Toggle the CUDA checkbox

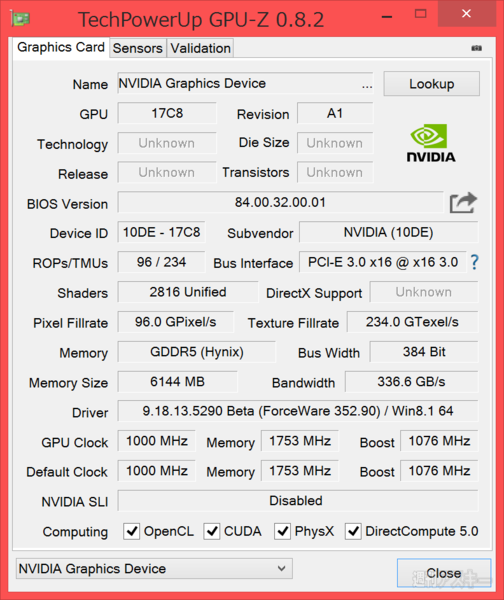click(212, 531)
